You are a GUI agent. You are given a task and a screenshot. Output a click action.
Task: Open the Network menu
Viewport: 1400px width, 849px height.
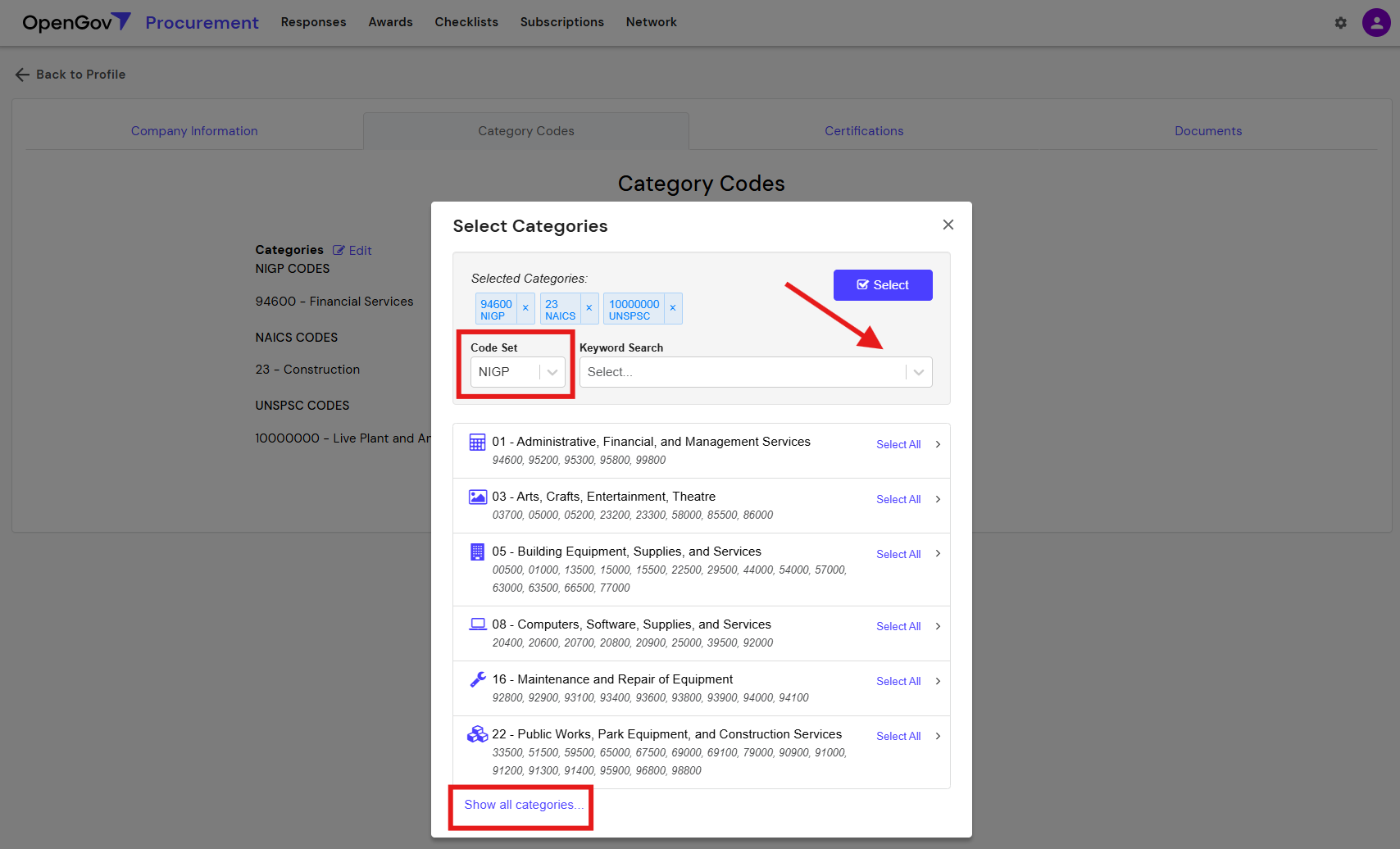click(x=651, y=22)
